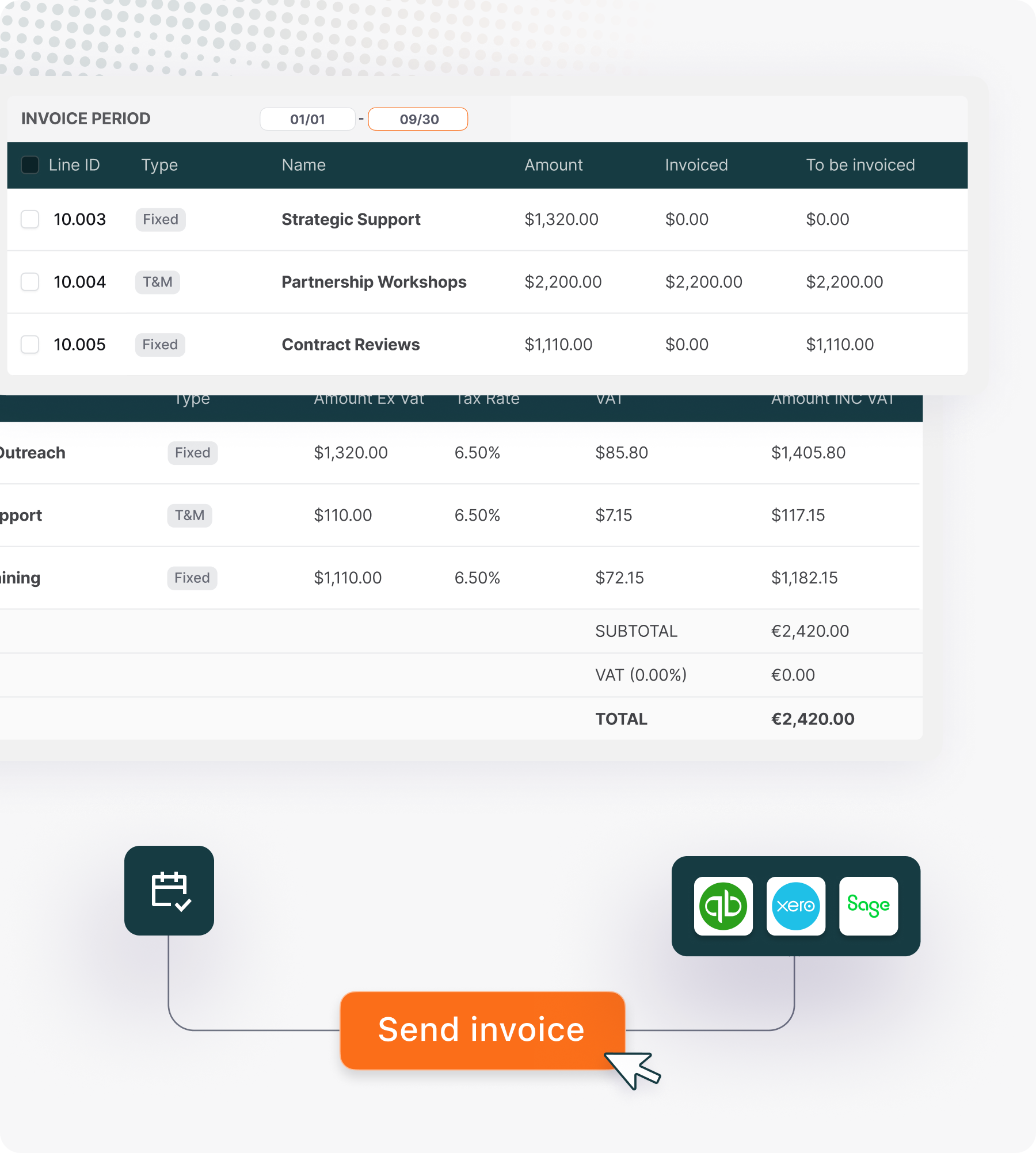1036x1153 pixels.
Task: Click the $72.15 VAT value
Action: click(619, 578)
